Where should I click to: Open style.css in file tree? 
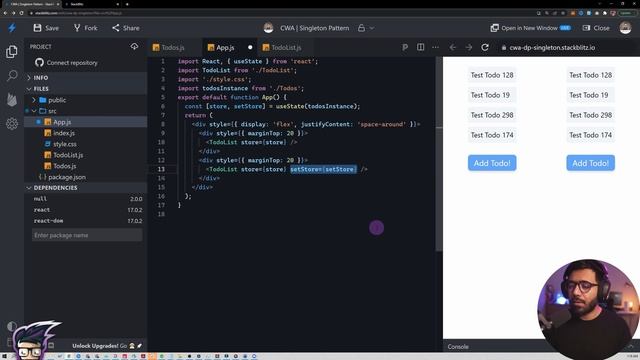tap(86, 144)
